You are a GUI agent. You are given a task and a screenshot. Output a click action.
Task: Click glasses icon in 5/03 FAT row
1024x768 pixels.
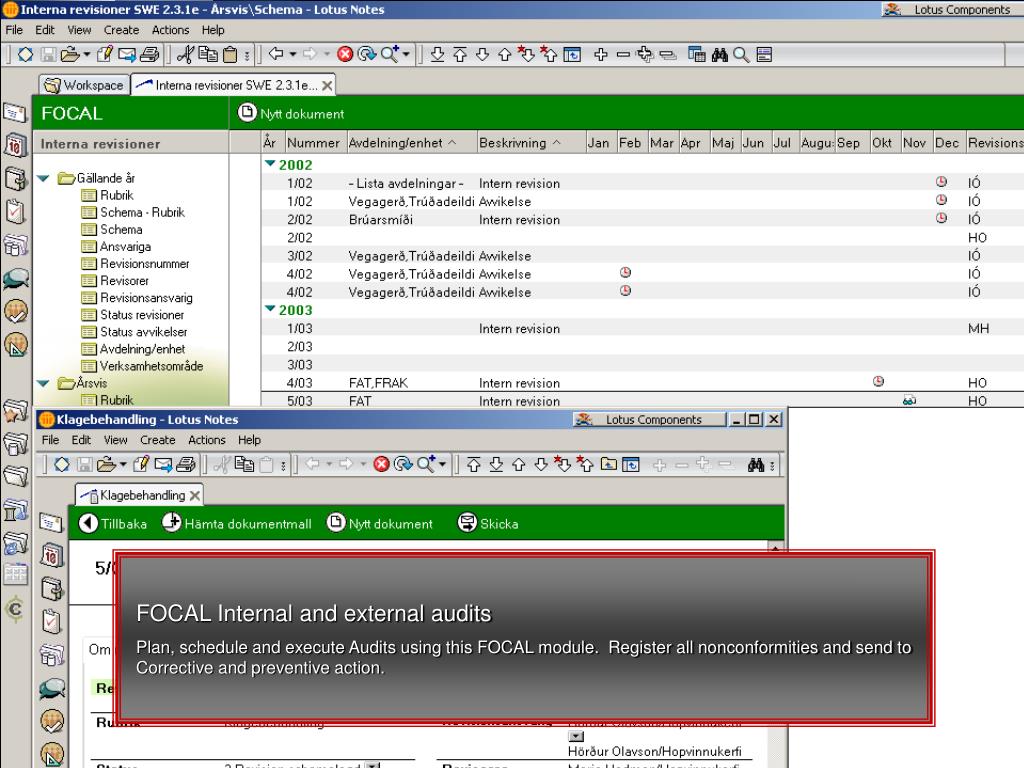tap(909, 400)
